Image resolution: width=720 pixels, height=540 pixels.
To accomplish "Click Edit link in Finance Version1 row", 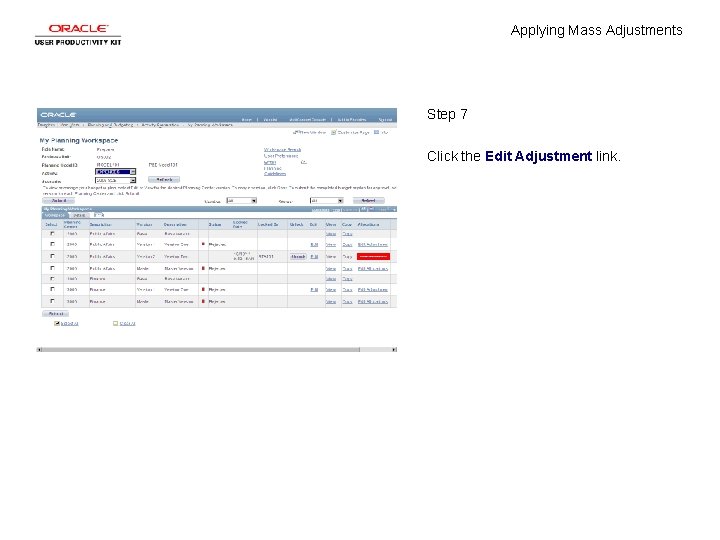I will pos(314,290).
